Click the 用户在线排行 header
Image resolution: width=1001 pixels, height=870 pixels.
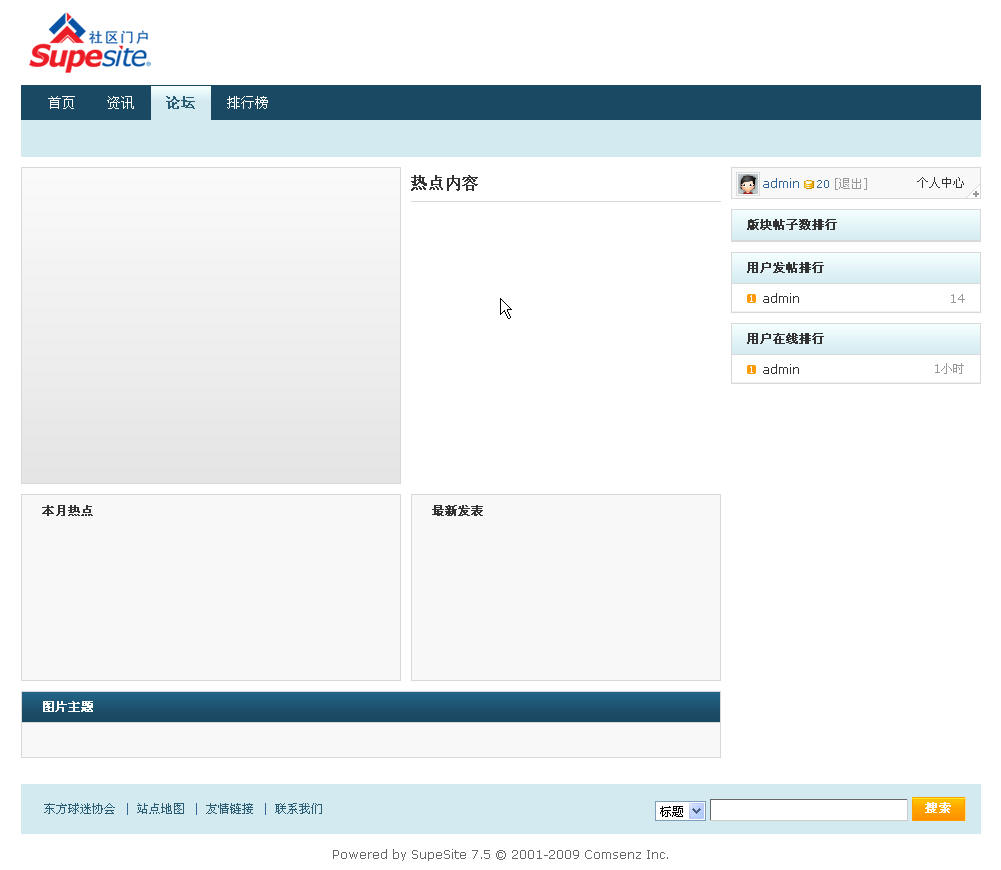tap(855, 339)
